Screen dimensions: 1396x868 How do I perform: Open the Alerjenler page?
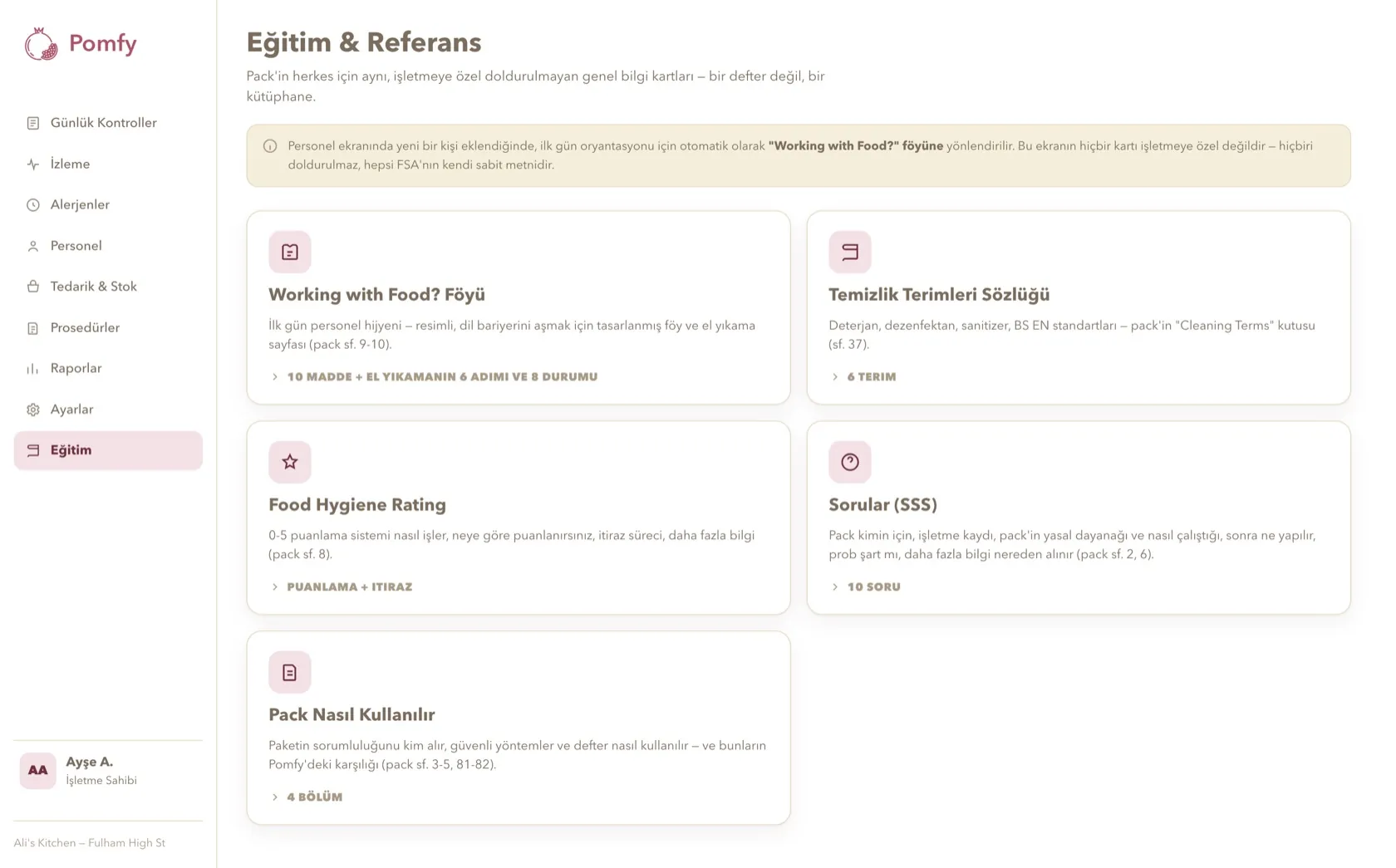pyautogui.click(x=108, y=205)
